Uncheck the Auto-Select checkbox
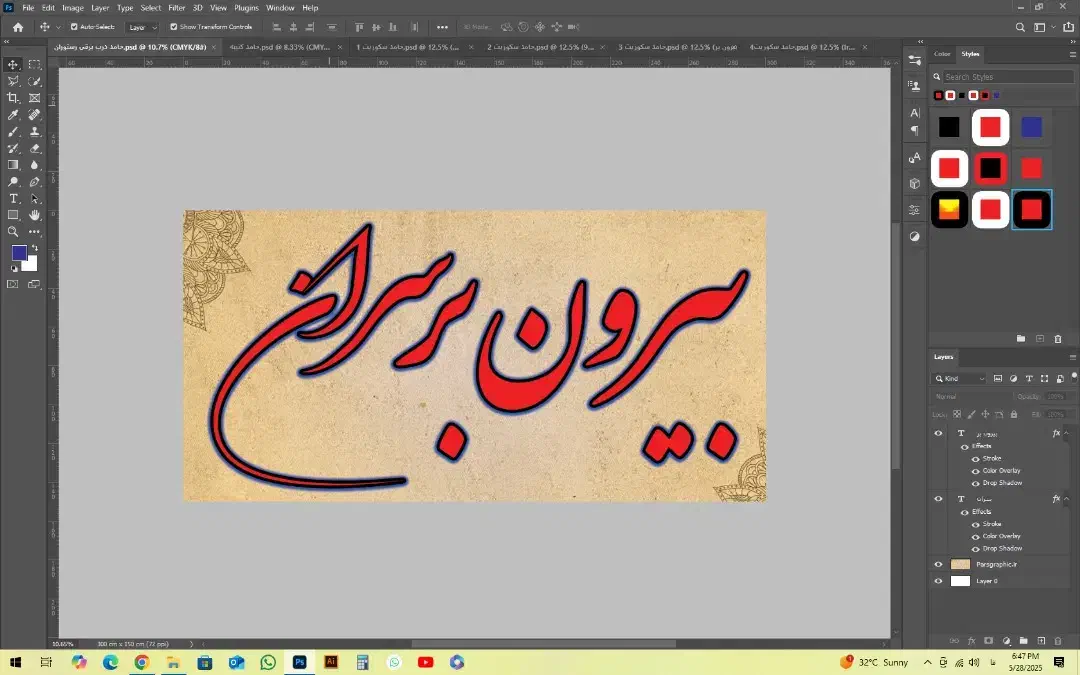The width and height of the screenshot is (1080, 675). tap(74, 27)
